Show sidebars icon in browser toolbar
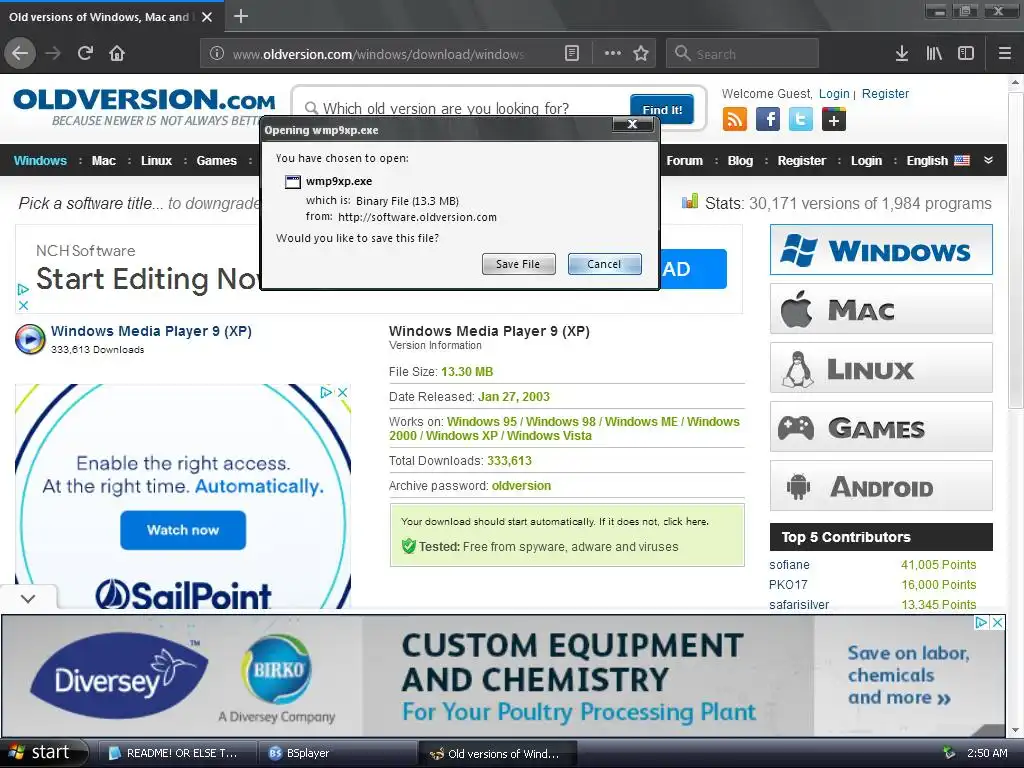The image size is (1024, 768). (x=966, y=54)
